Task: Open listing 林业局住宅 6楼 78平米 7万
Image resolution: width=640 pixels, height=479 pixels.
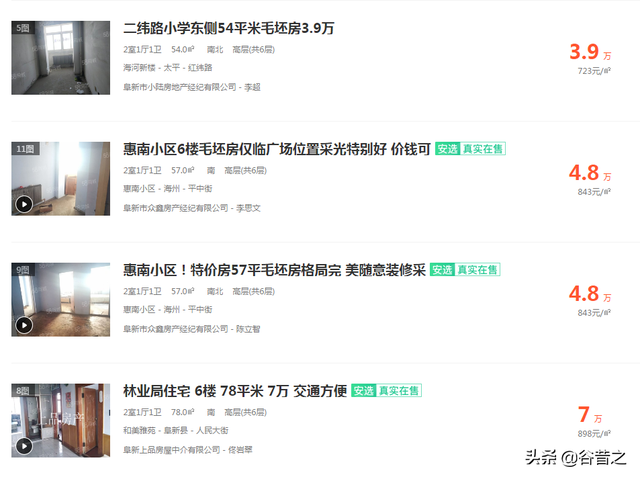Action: click(235, 391)
